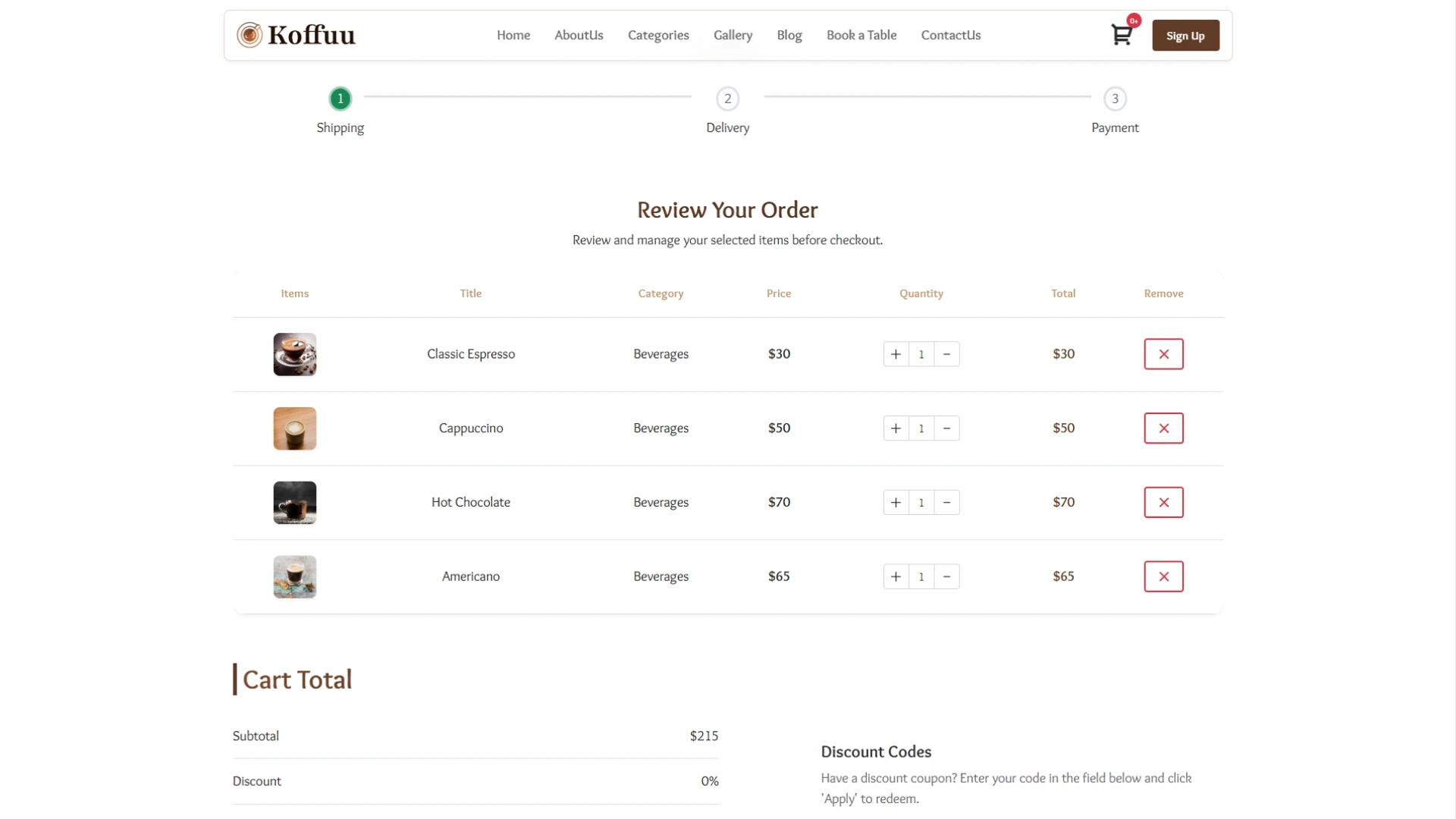Remove Americano from the cart
This screenshot has width=1456, height=819.
tap(1163, 576)
